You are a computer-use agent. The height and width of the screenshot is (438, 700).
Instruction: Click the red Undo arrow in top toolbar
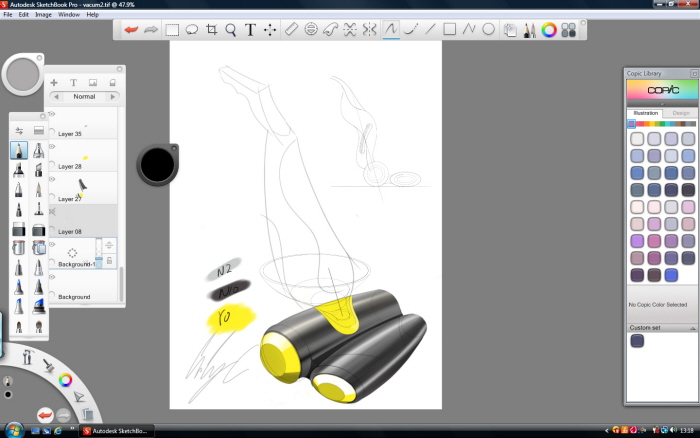131,30
